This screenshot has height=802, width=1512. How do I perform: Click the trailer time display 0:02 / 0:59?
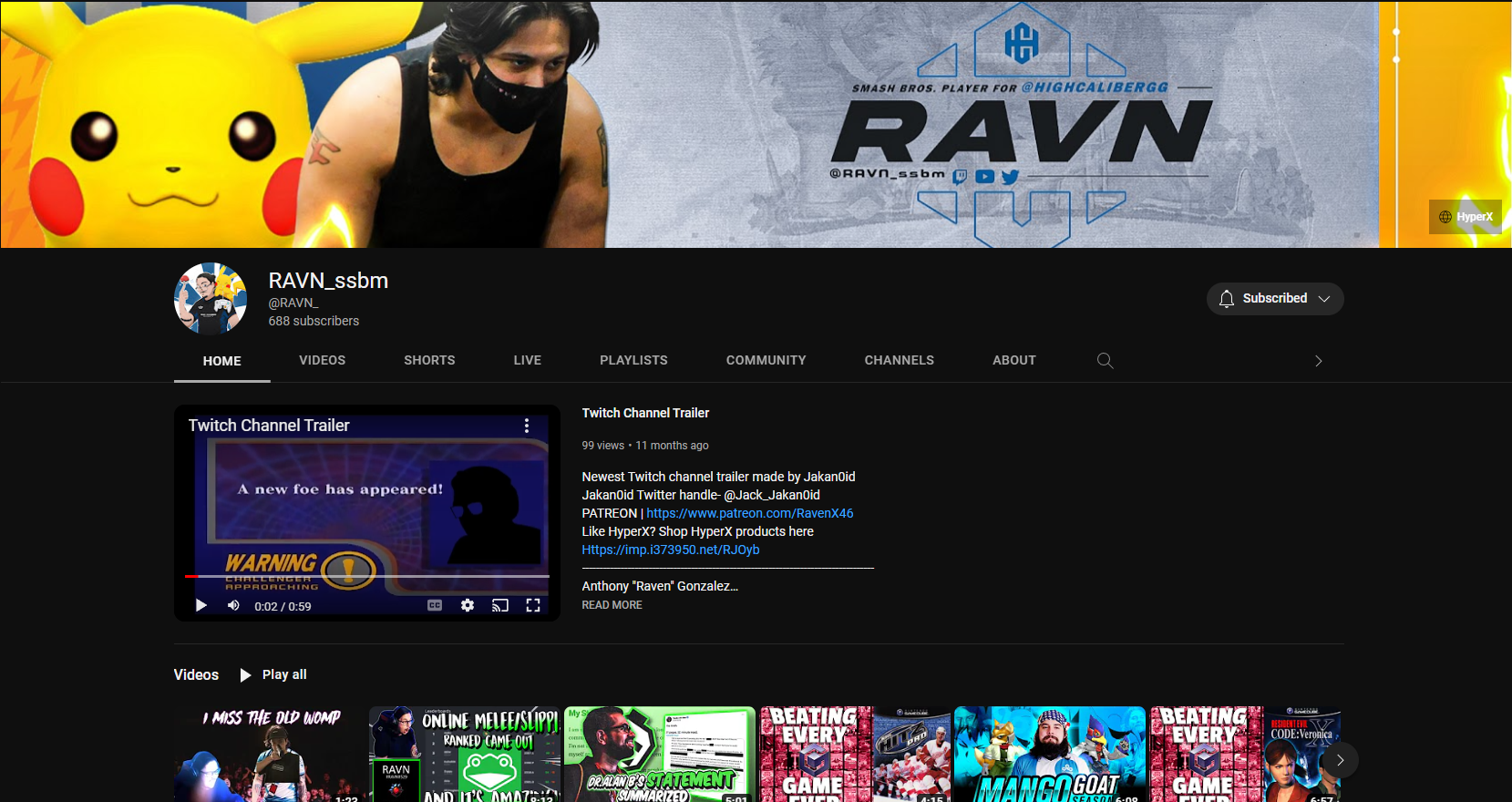pyautogui.click(x=283, y=606)
